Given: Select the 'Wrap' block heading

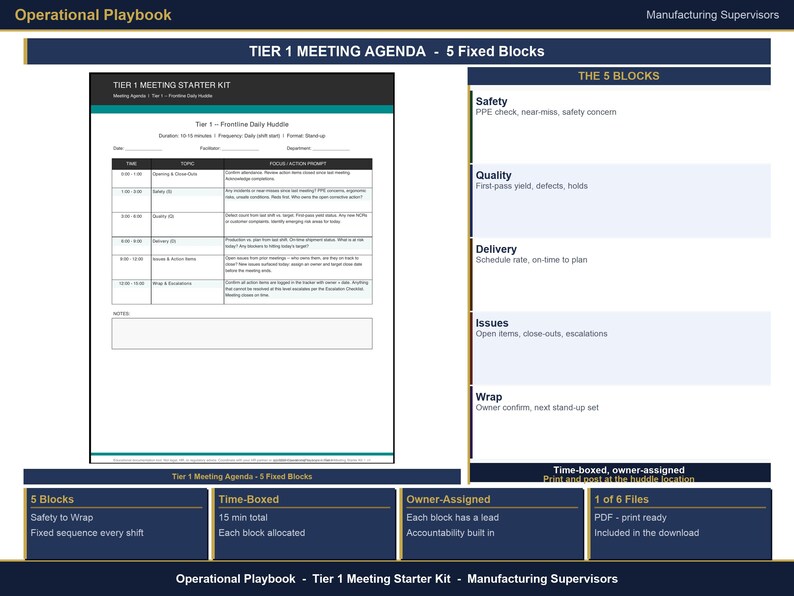Looking at the screenshot, I should coord(489,397).
